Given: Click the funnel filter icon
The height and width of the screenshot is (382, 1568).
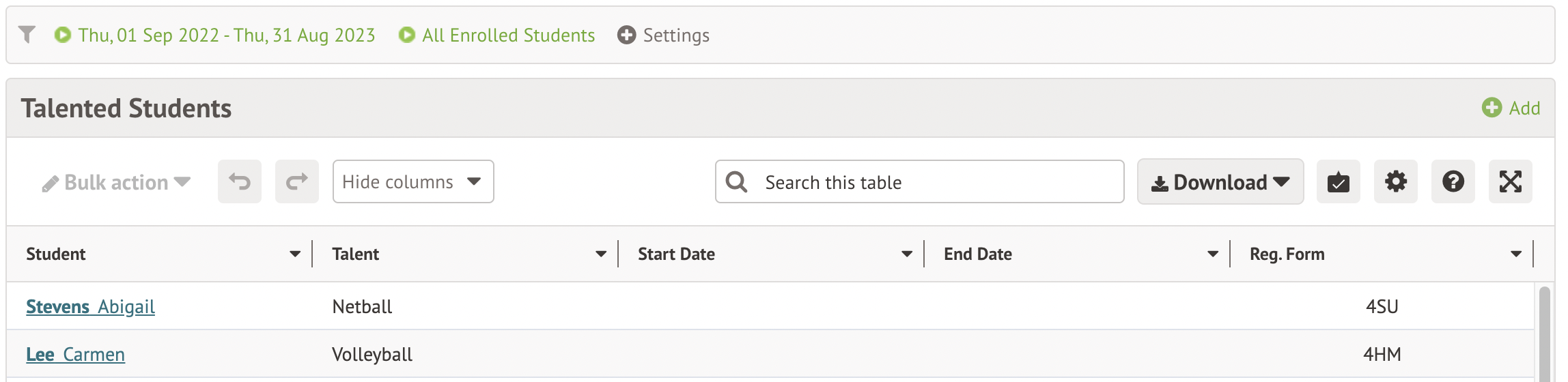Looking at the screenshot, I should point(27,34).
